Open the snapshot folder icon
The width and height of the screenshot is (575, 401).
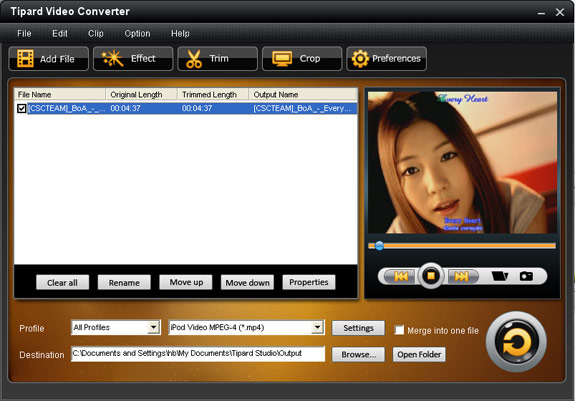500,276
